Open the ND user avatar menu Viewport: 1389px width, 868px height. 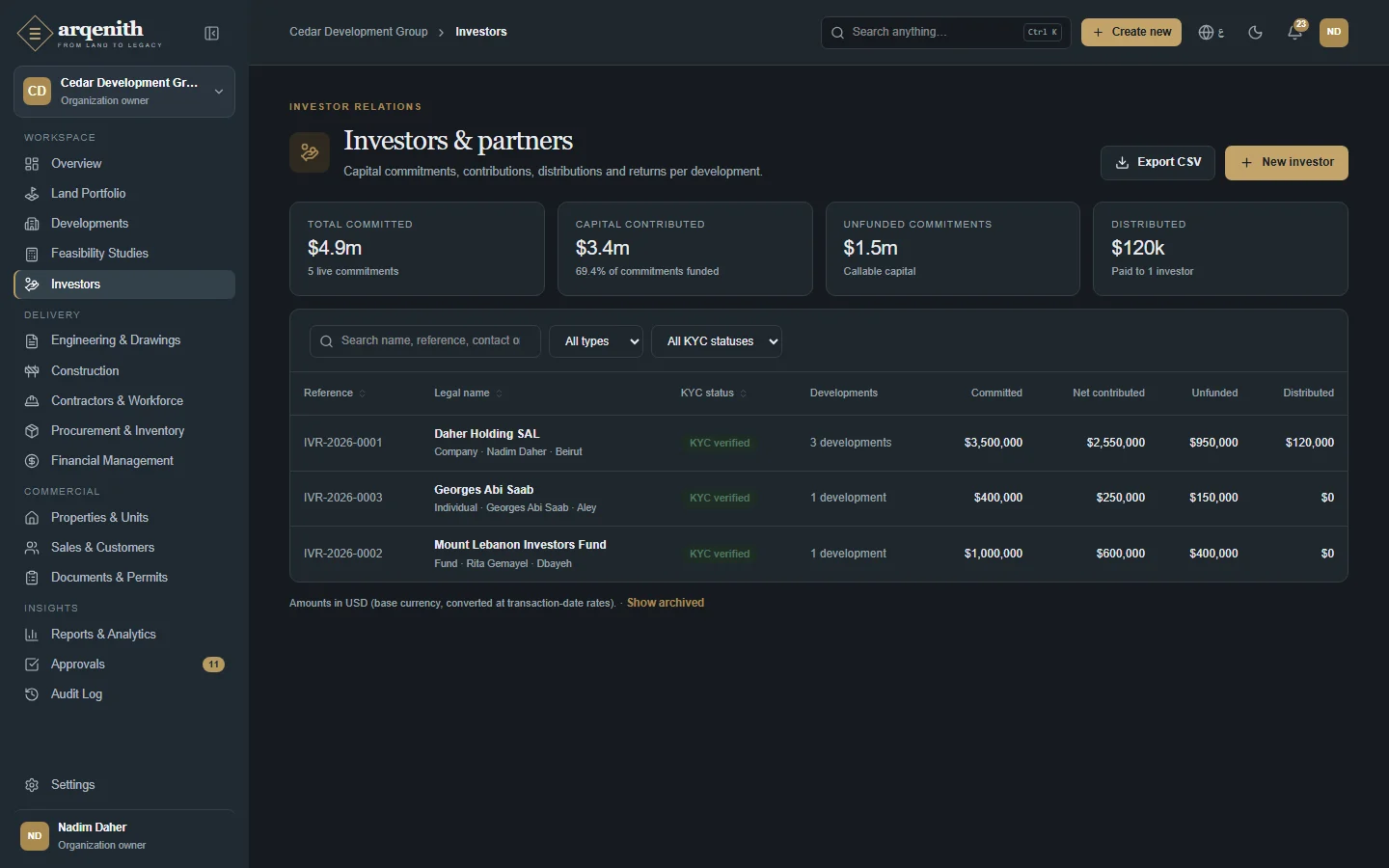(1334, 33)
